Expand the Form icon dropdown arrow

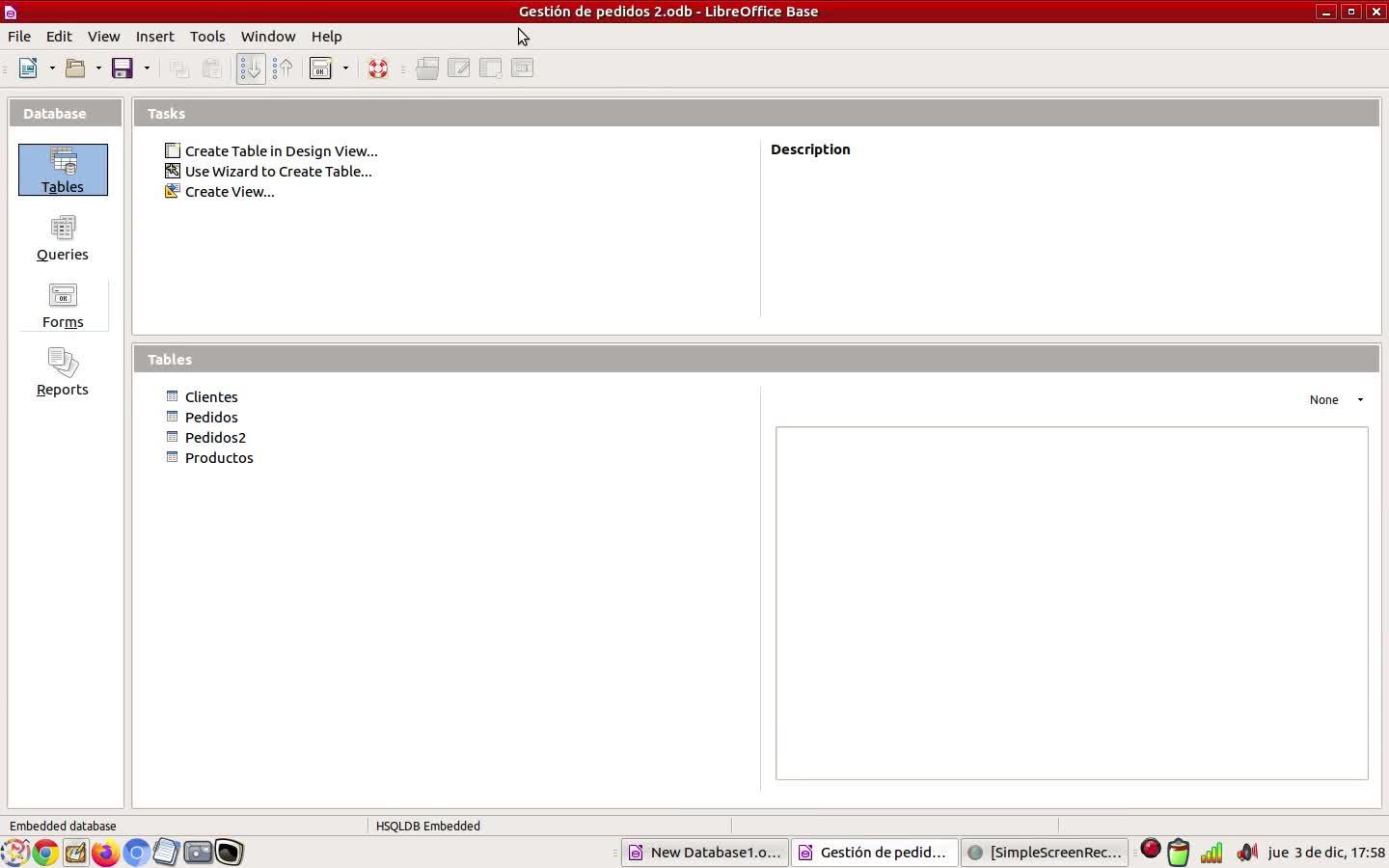point(345,68)
